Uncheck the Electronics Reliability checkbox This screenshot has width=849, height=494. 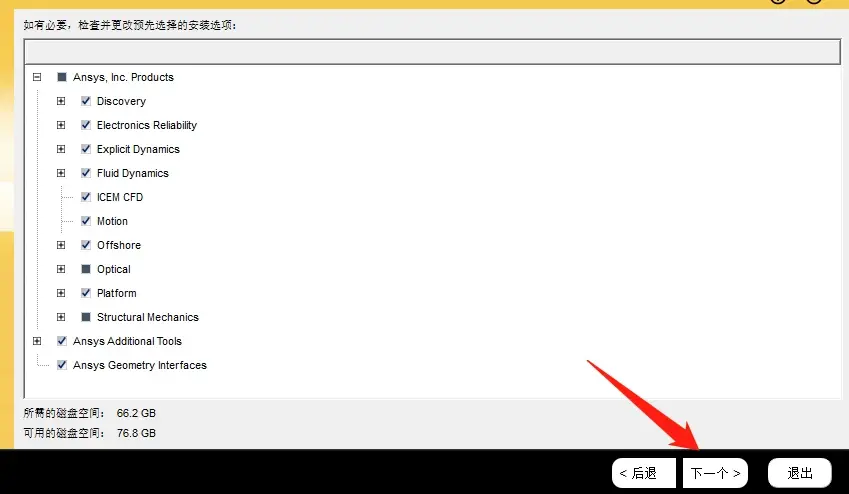tap(86, 125)
